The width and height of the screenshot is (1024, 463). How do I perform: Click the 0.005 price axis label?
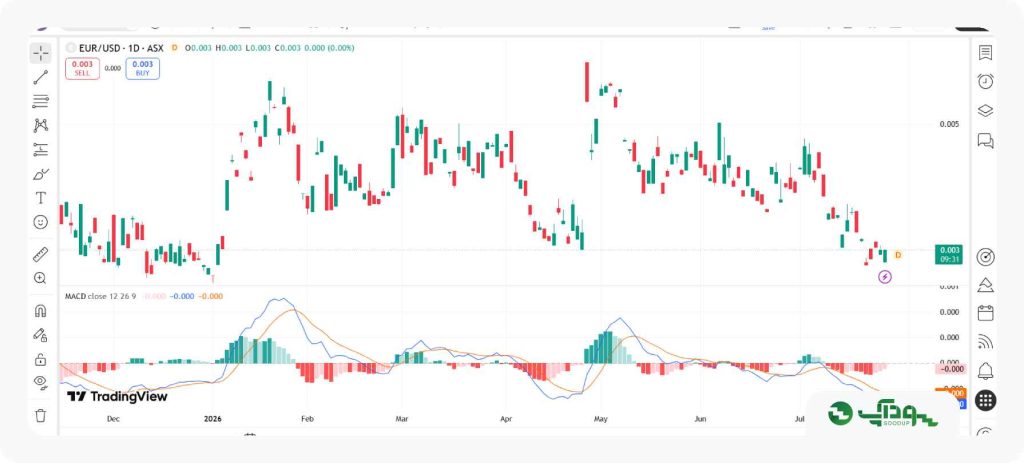(x=949, y=124)
